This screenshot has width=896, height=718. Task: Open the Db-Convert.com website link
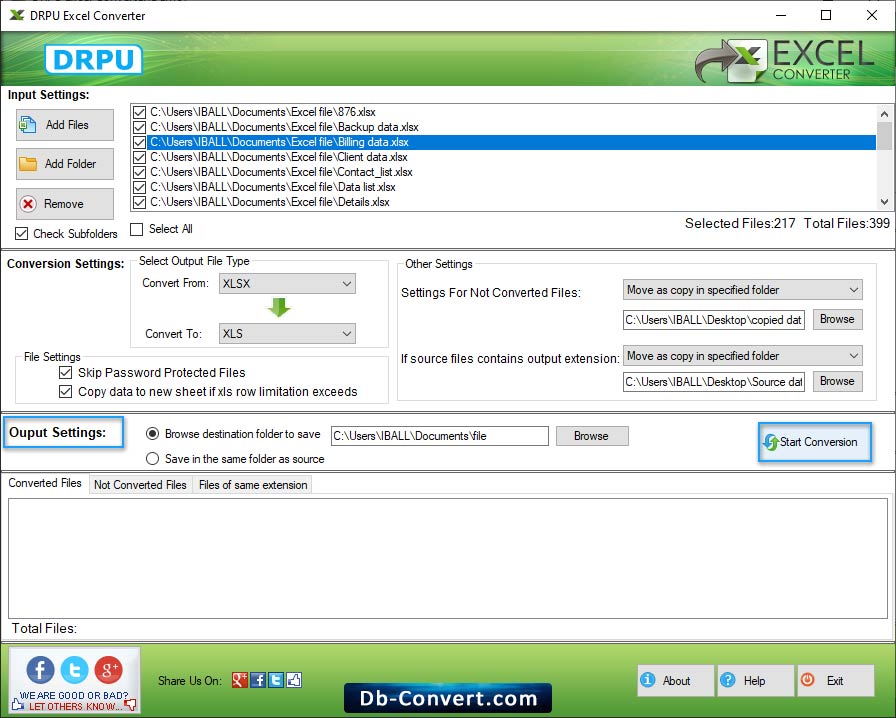[448, 698]
